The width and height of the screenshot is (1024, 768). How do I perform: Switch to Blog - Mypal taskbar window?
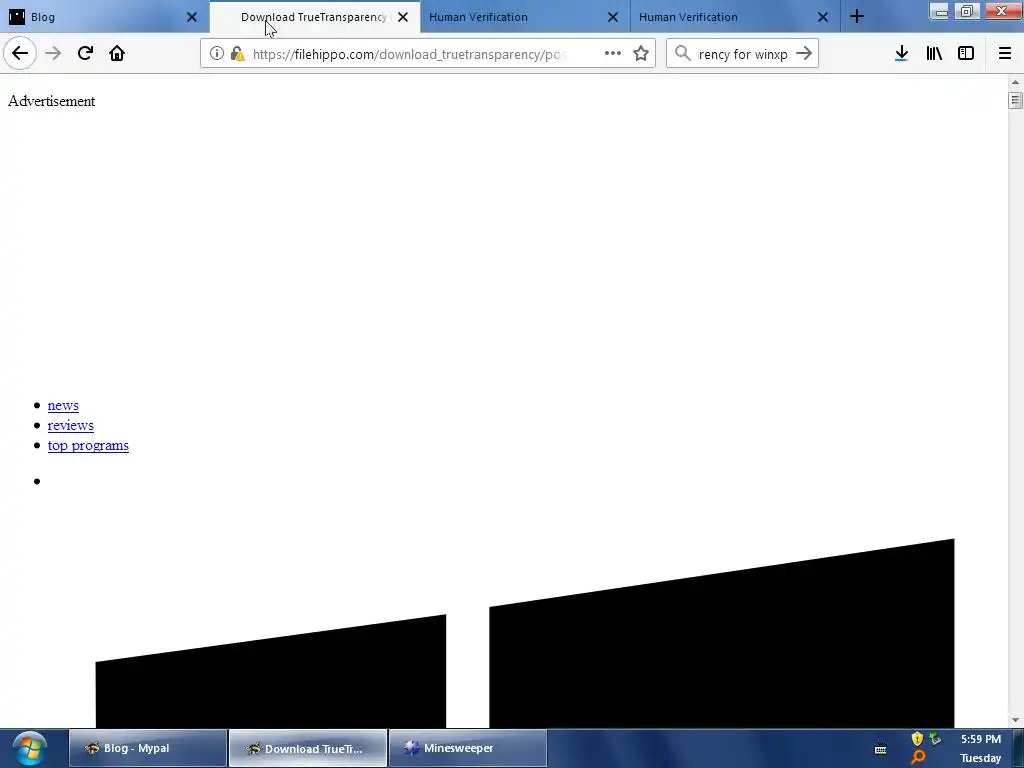tap(148, 748)
